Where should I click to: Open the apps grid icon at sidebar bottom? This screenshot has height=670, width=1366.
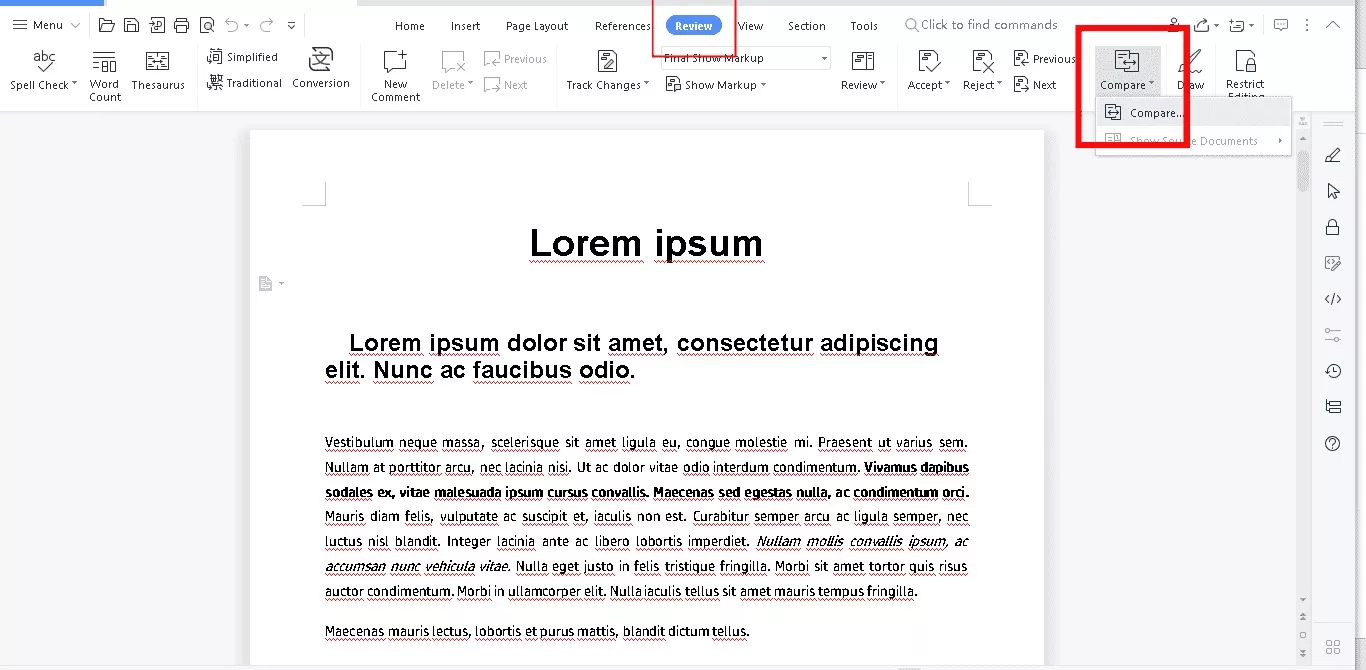[1332, 647]
